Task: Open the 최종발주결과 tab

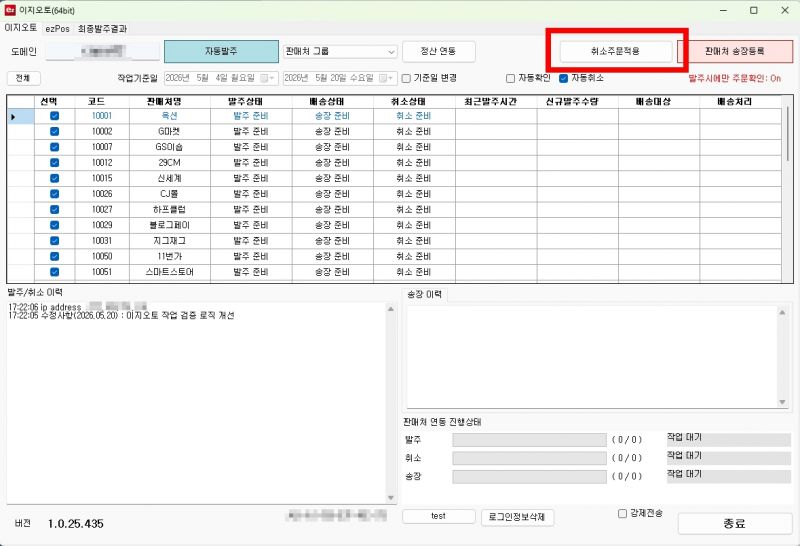Action: 102,29
